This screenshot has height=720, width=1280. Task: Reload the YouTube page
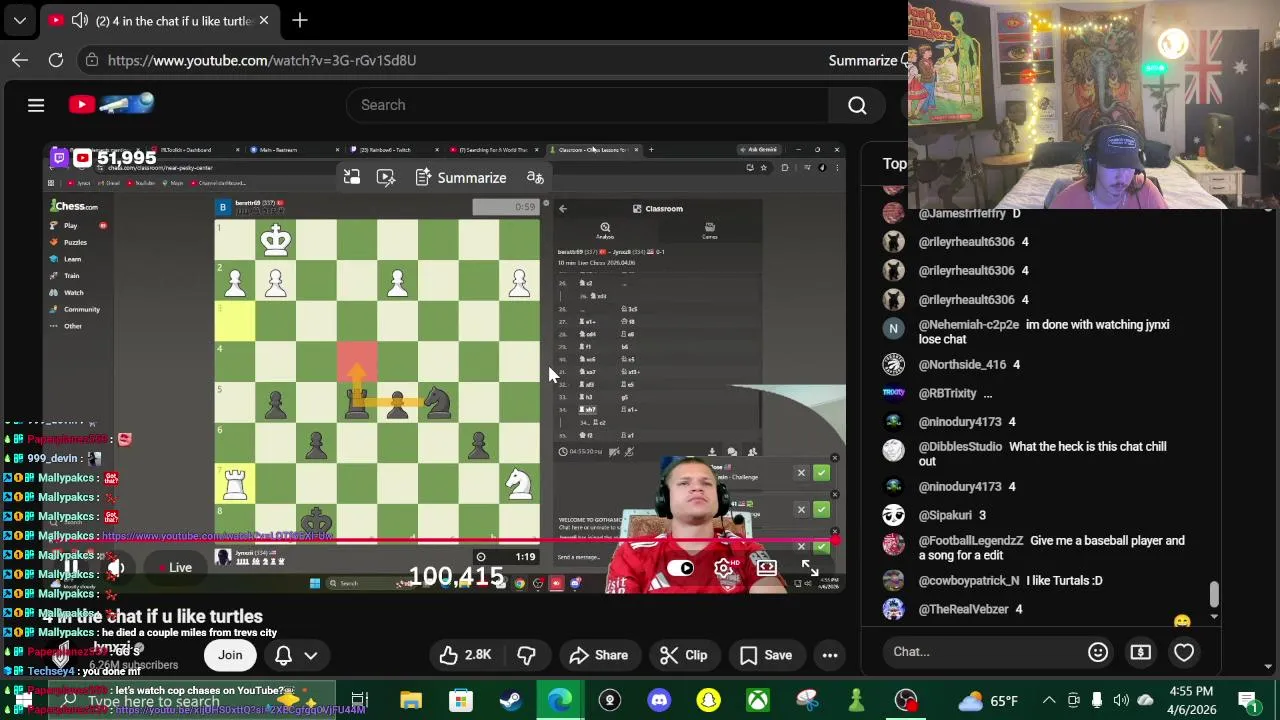coord(56,60)
